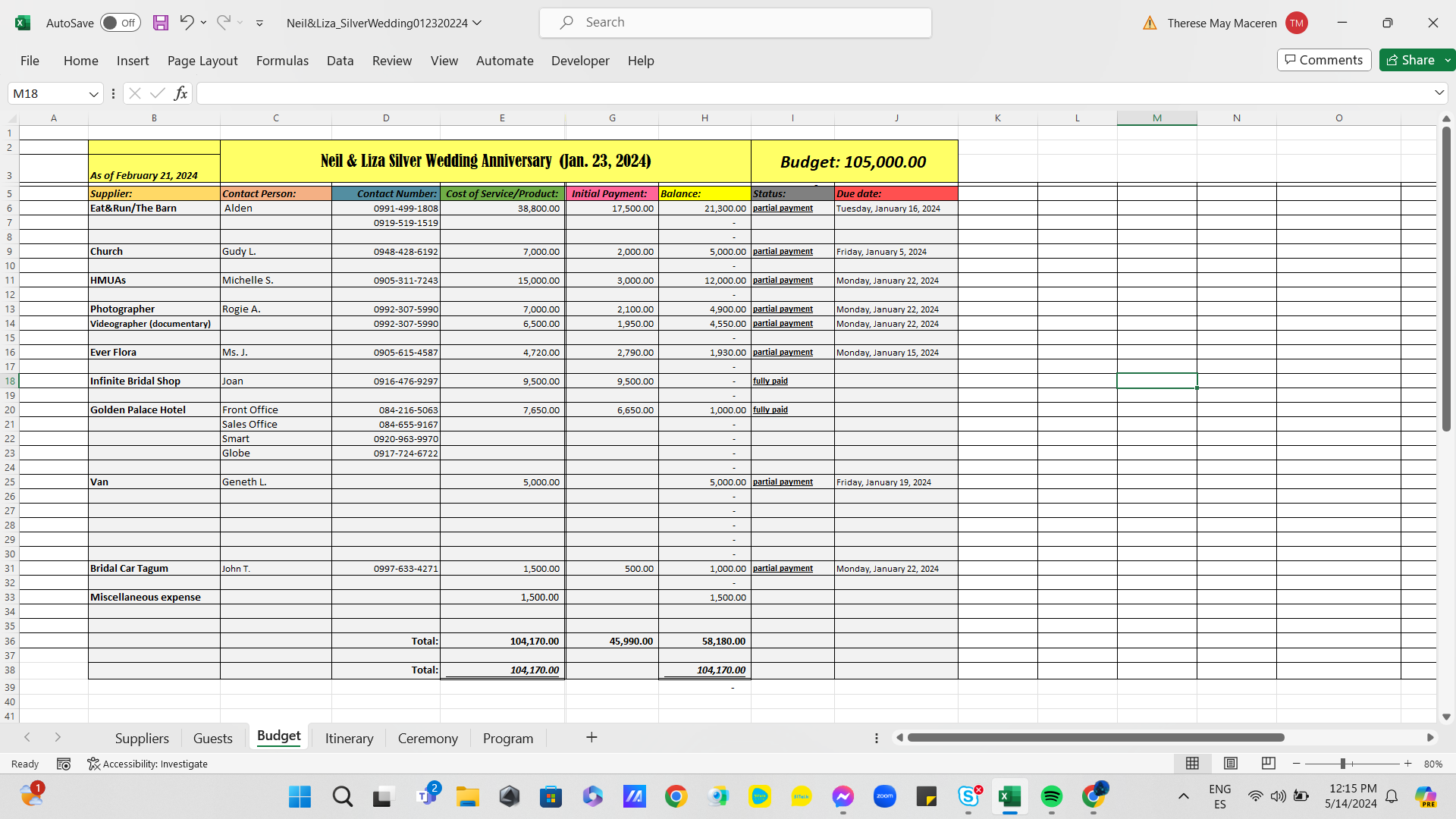Open Customize Quick Access Toolbar dropdown
This screenshot has height=819, width=1456.
pyautogui.click(x=259, y=24)
